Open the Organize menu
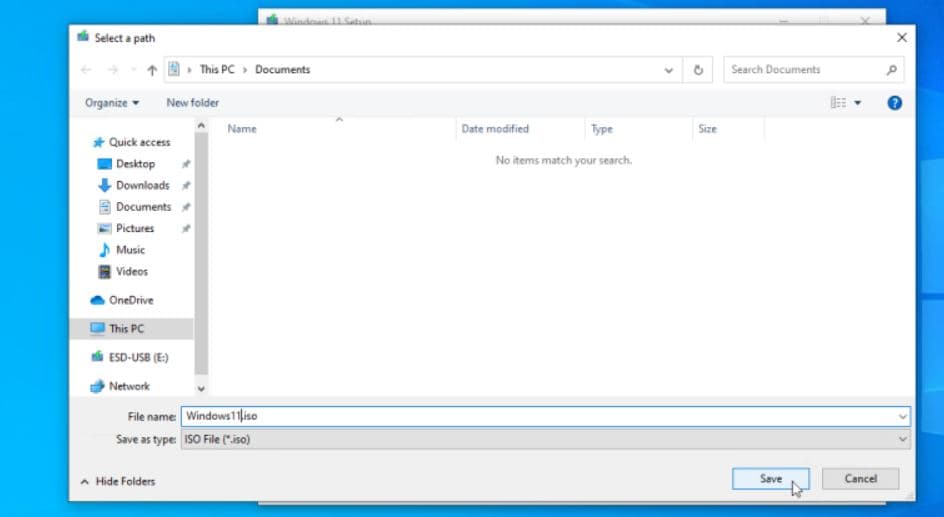Image resolution: width=944 pixels, height=517 pixels. (x=112, y=103)
